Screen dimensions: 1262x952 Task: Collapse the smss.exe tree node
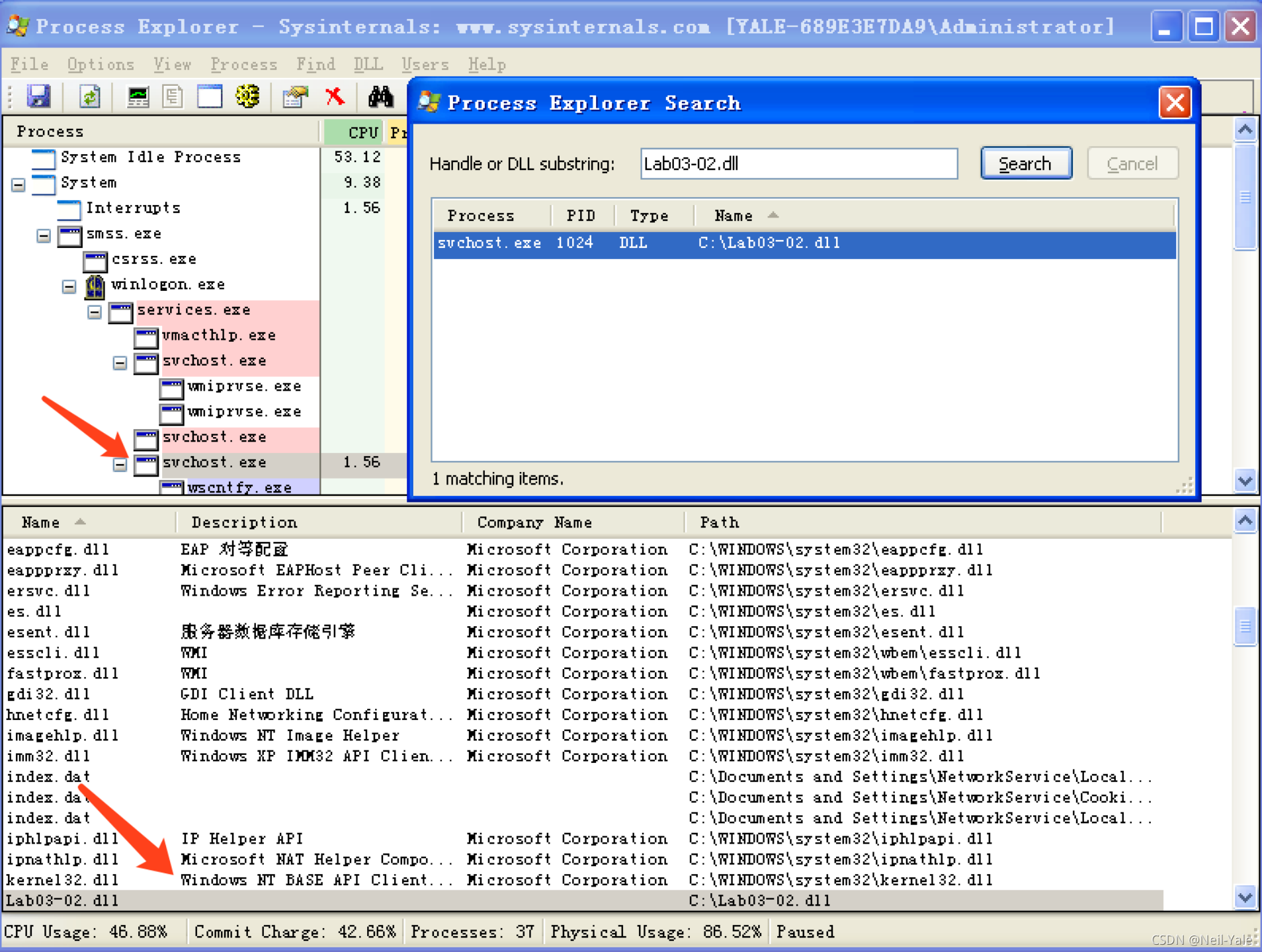click(x=44, y=236)
